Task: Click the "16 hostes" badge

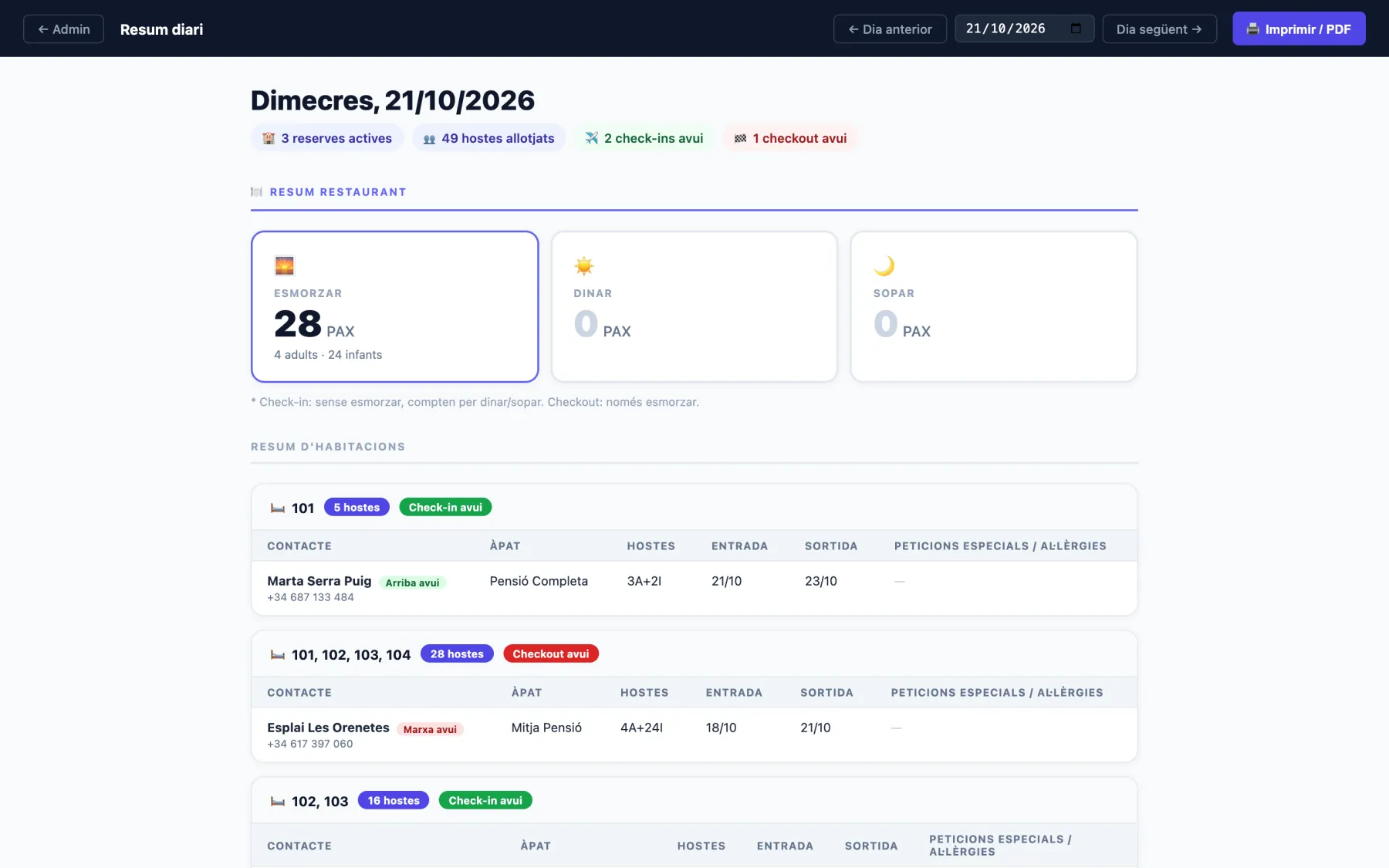Action: [394, 800]
